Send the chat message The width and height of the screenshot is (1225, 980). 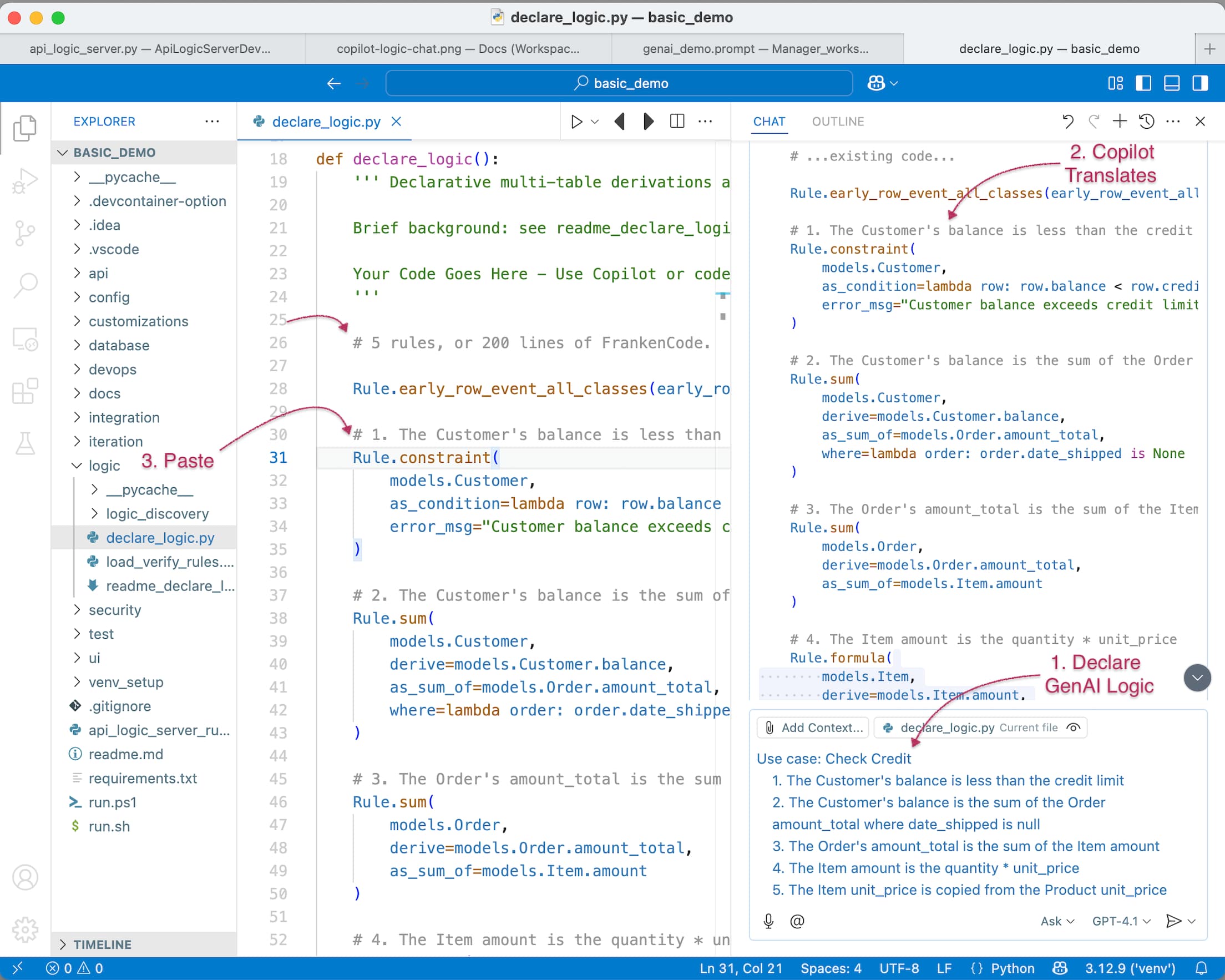pos(1173,921)
